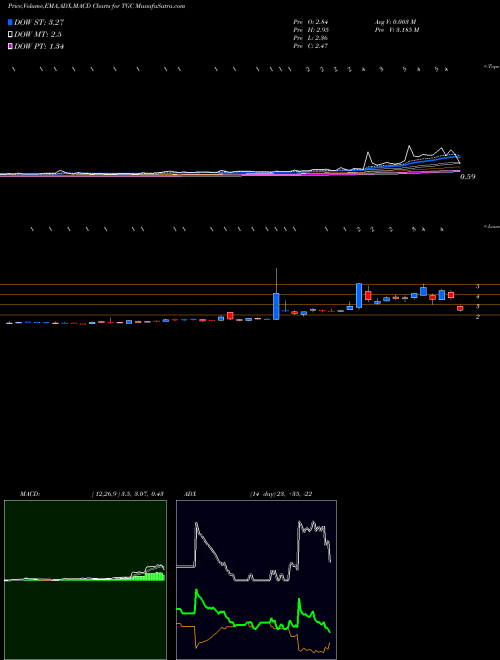Click the Pre O: 2.84 value

click(x=311, y=22)
